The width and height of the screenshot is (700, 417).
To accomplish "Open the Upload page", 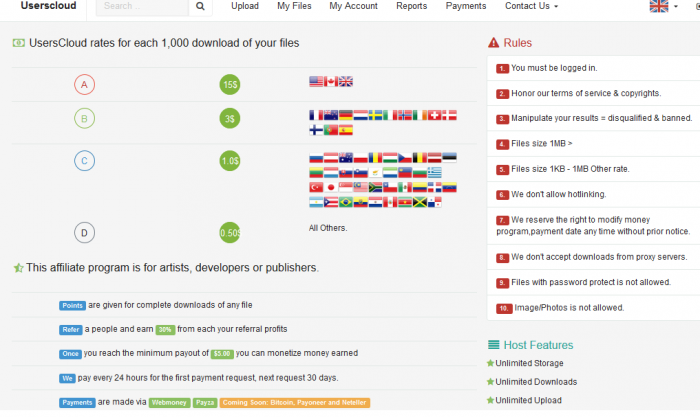I will coord(245,6).
